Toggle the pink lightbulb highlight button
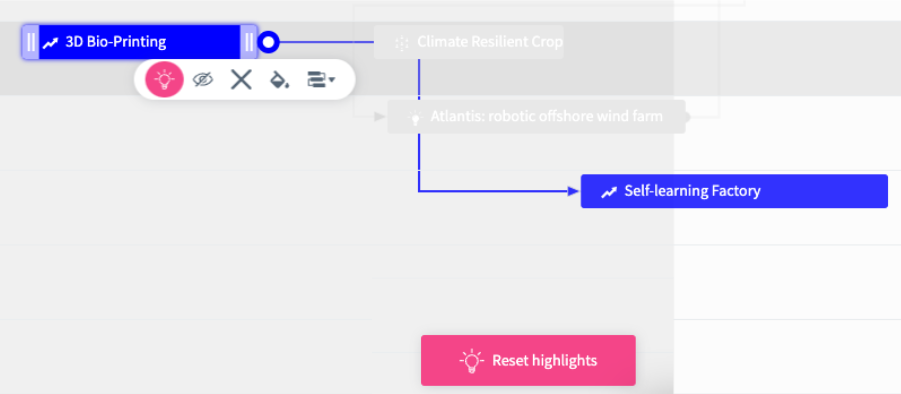 164,80
